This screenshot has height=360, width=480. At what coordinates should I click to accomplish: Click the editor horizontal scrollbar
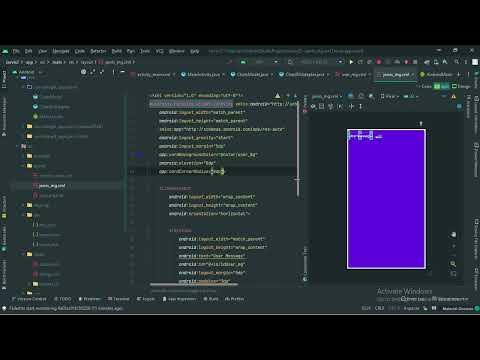tap(194, 284)
